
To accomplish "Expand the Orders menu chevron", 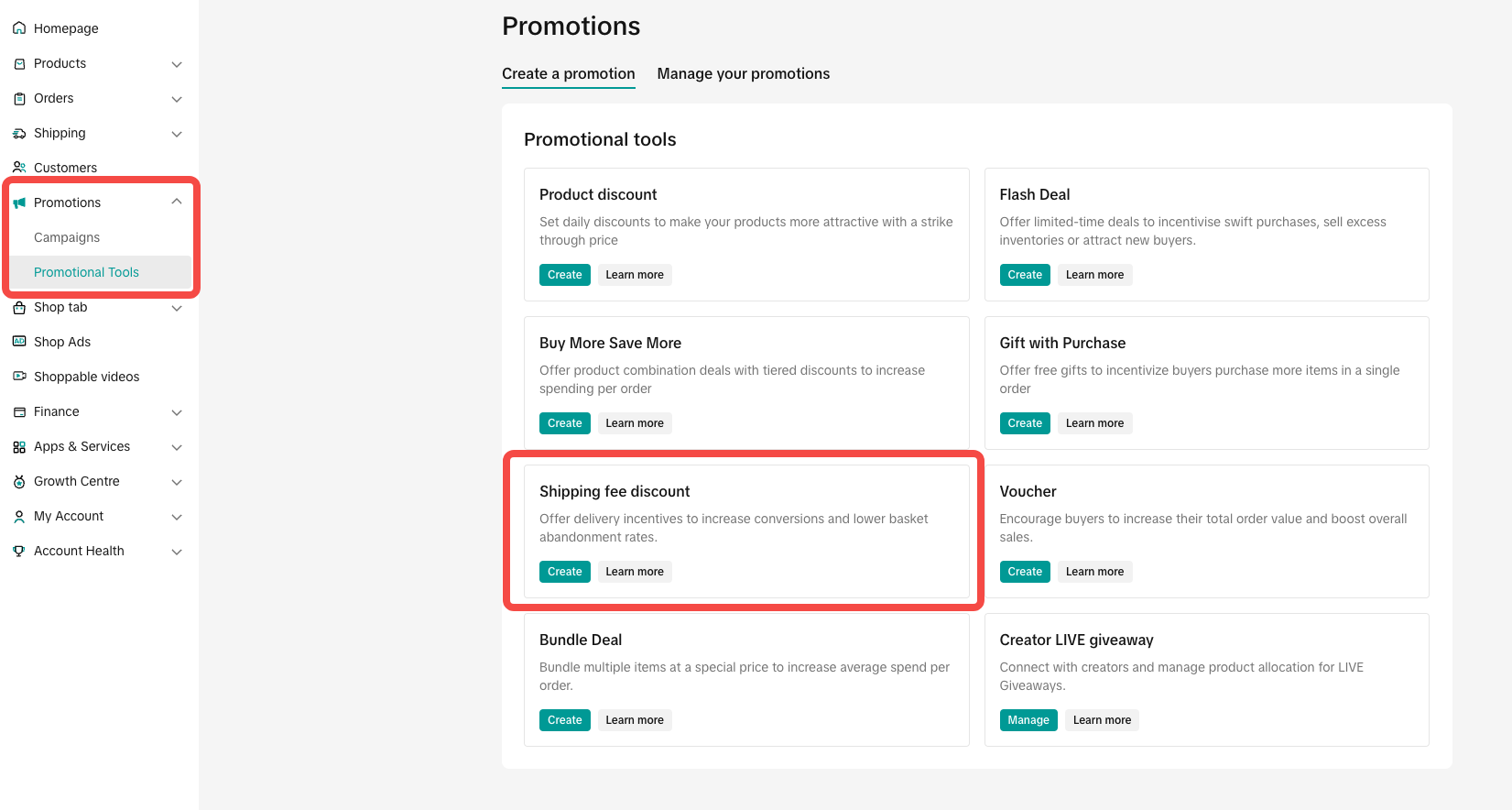I will (177, 99).
